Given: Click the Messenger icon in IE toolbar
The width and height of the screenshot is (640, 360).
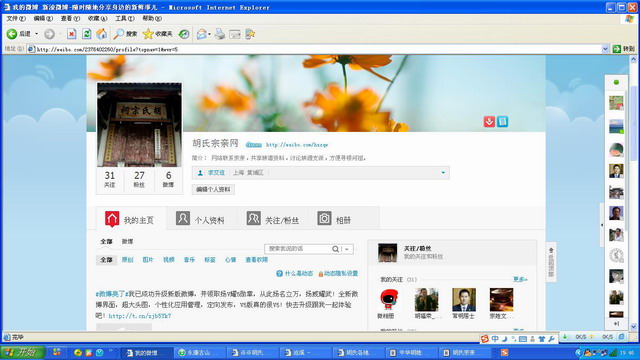Looking at the screenshot, I should (x=250, y=34).
